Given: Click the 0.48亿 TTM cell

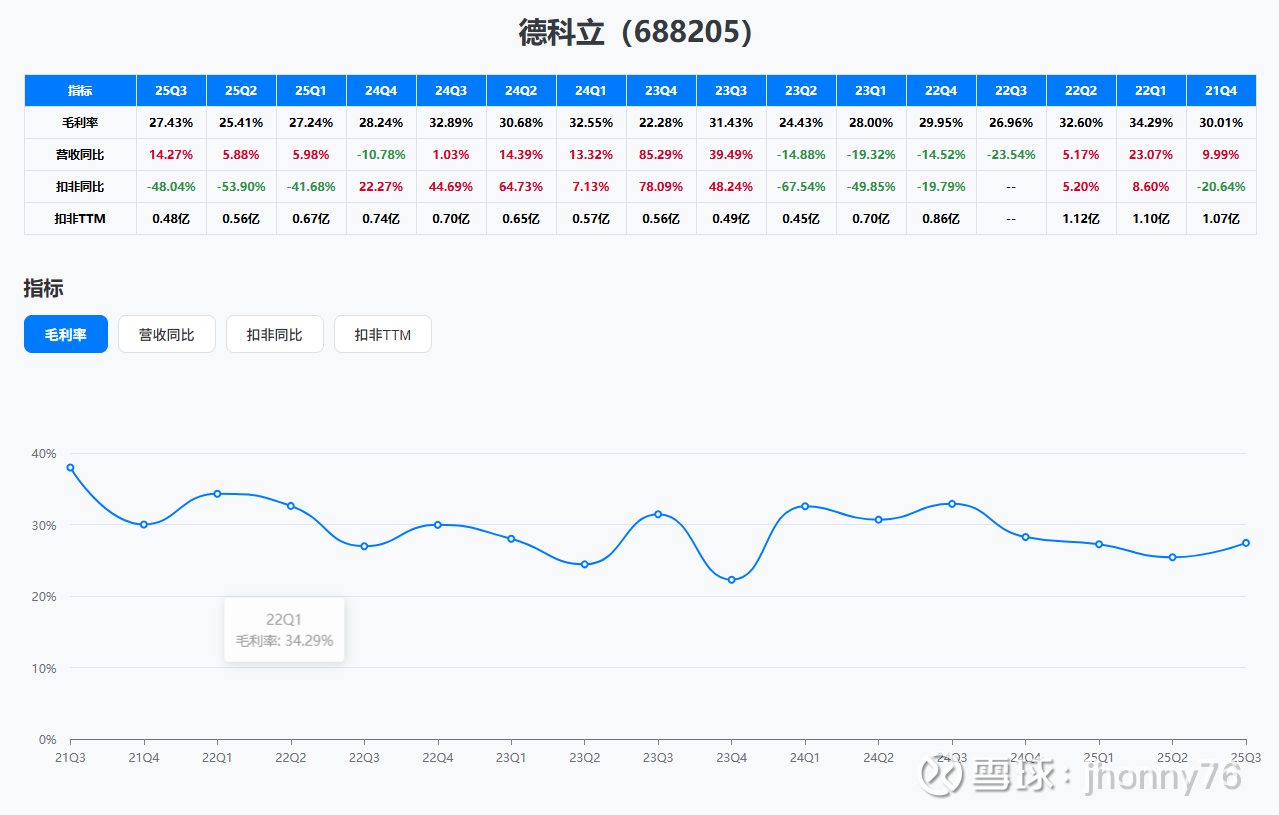Looking at the screenshot, I should pyautogui.click(x=171, y=219).
